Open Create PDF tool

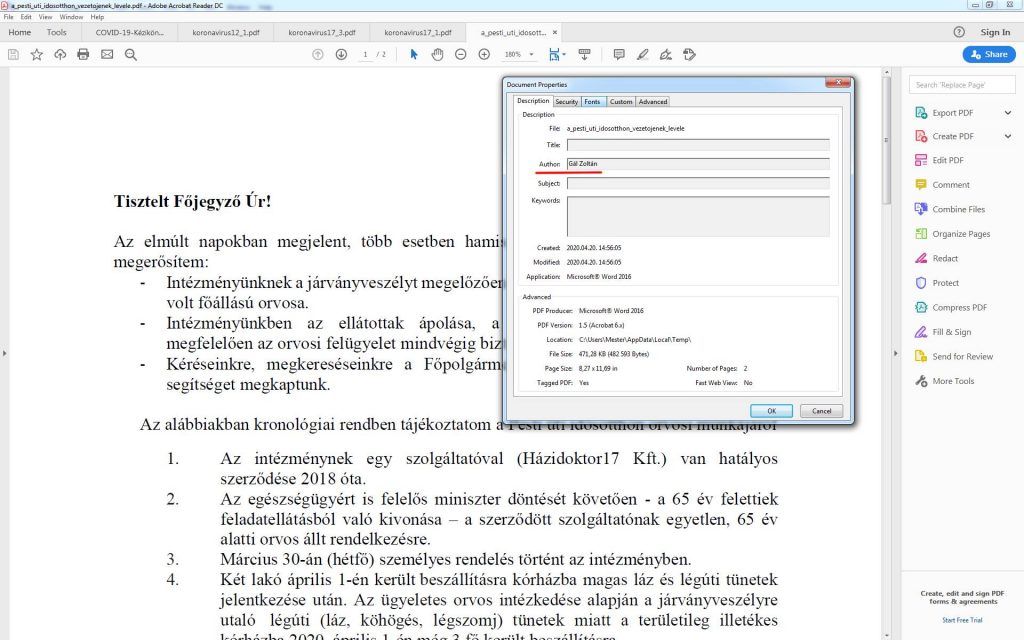(x=952, y=136)
